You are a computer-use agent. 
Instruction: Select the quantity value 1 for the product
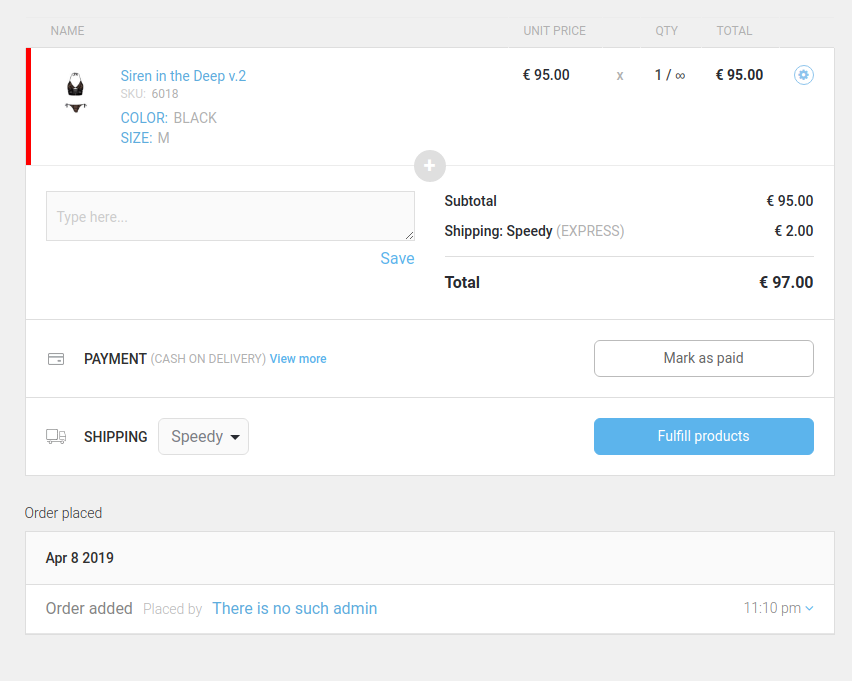(658, 74)
